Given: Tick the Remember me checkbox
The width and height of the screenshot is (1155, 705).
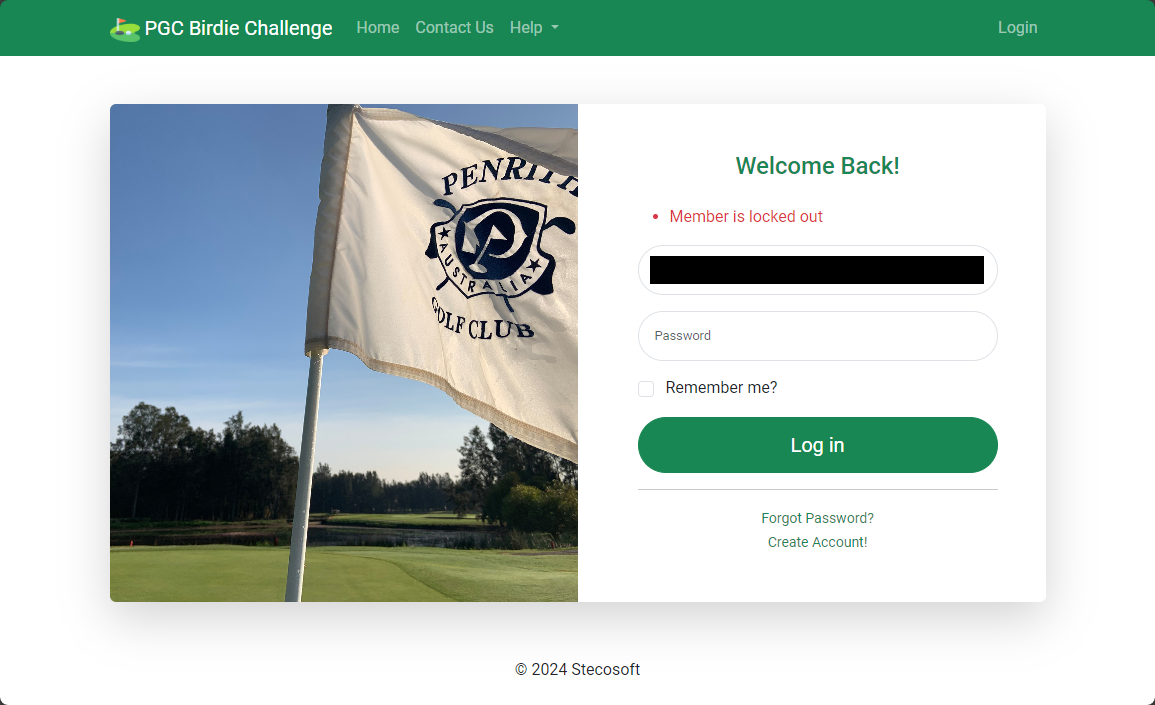Looking at the screenshot, I should (x=646, y=389).
